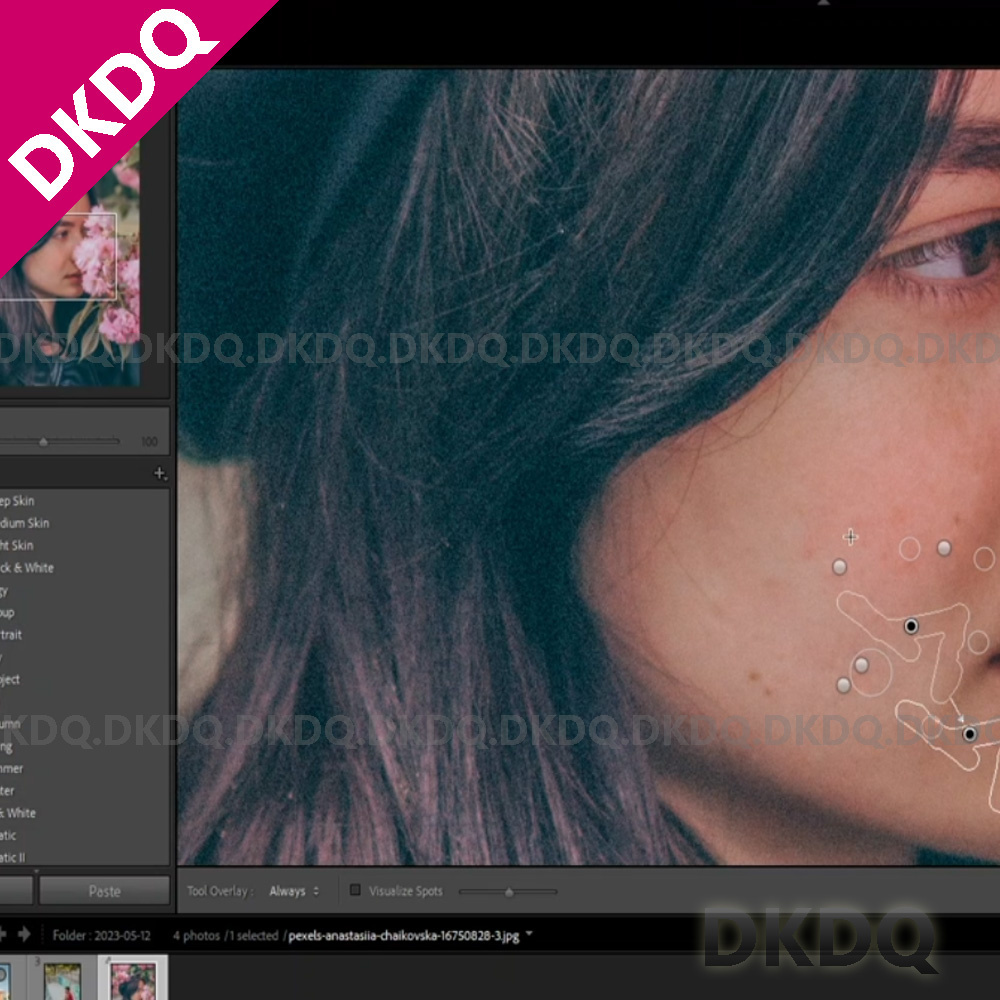
Task: Expand the filename dropdown arrow in filmstrip
Action: [529, 935]
